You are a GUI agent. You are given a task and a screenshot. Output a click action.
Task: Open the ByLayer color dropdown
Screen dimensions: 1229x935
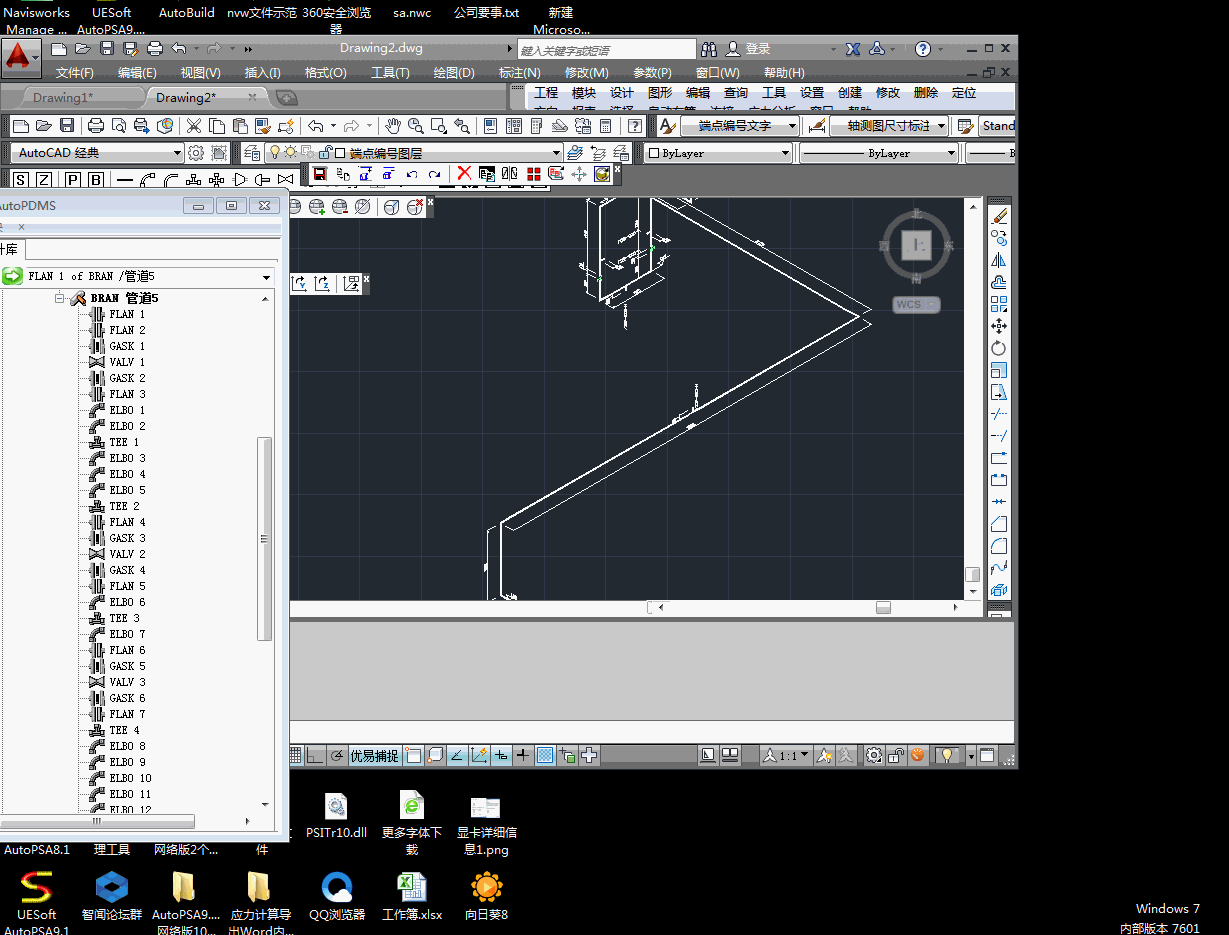[x=716, y=153]
